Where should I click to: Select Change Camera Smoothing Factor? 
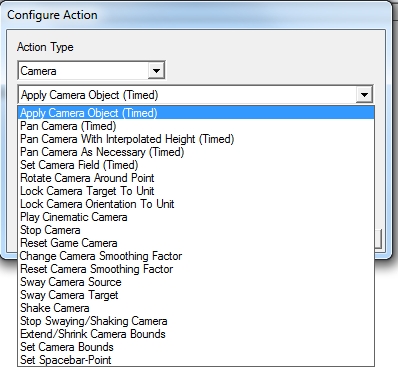pos(196,256)
